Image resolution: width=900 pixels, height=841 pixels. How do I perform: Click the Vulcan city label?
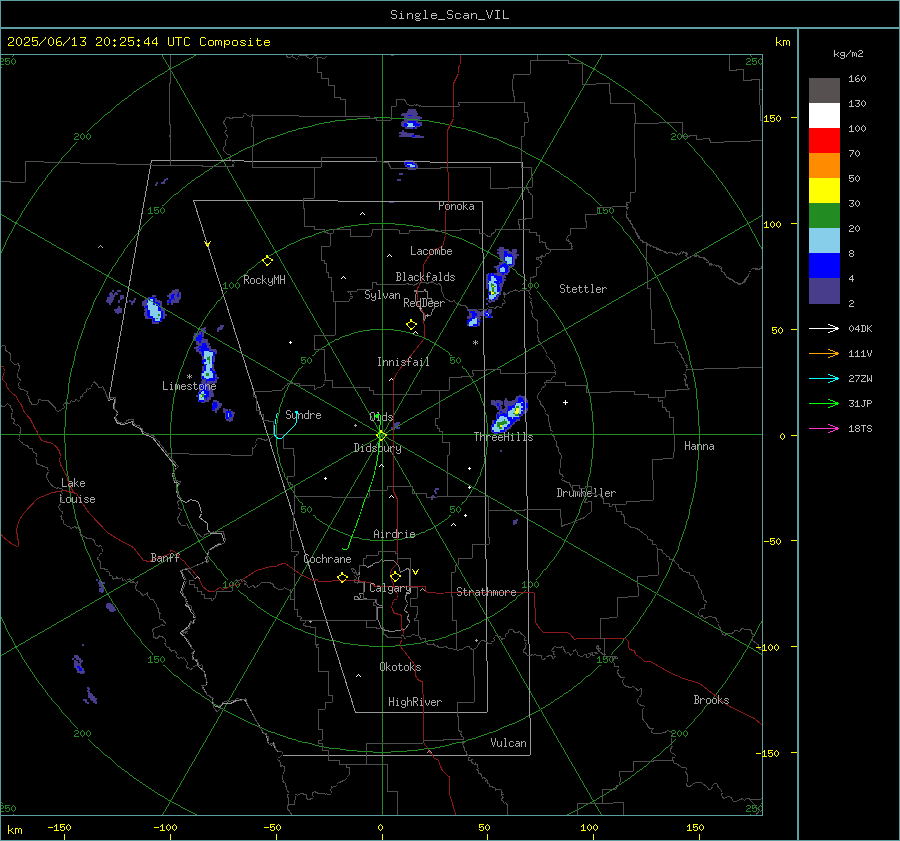(x=508, y=743)
